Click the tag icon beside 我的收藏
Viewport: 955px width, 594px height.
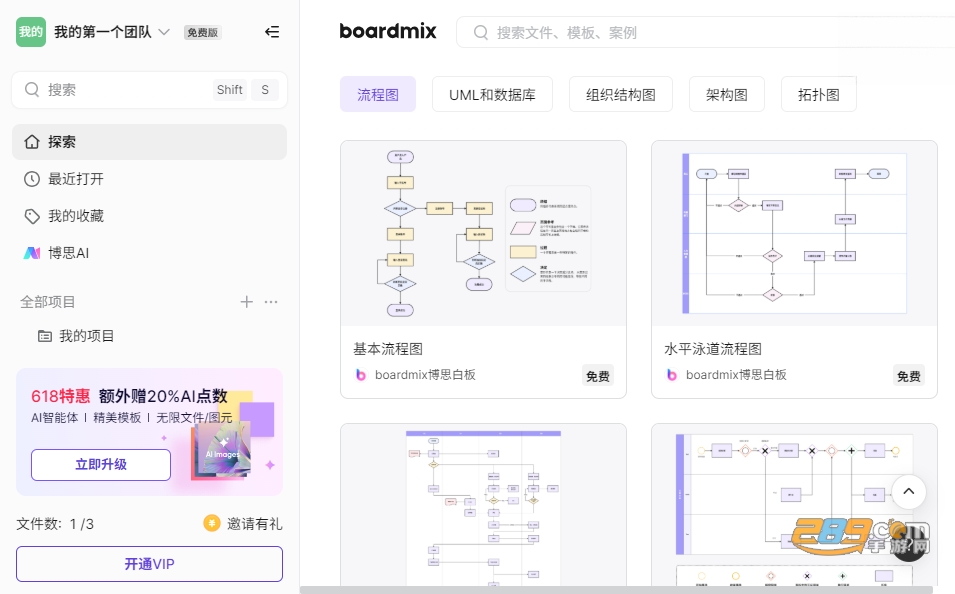pos(32,216)
